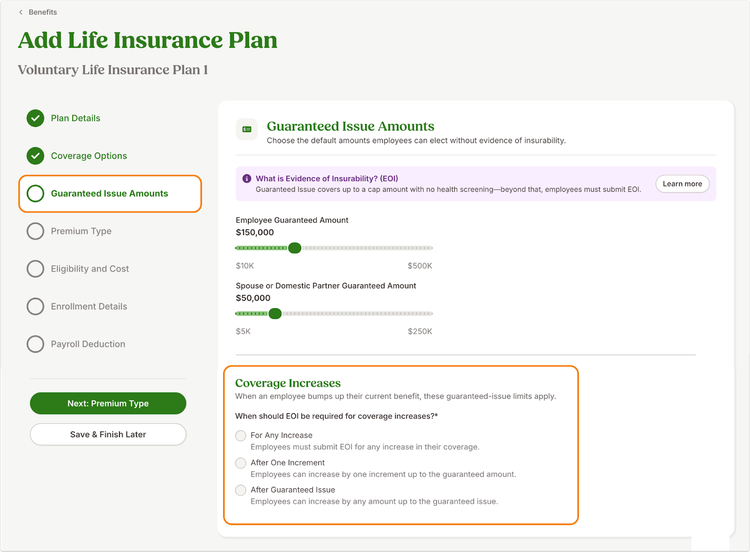Click Save & Finish Later
750x552 pixels.
(108, 434)
